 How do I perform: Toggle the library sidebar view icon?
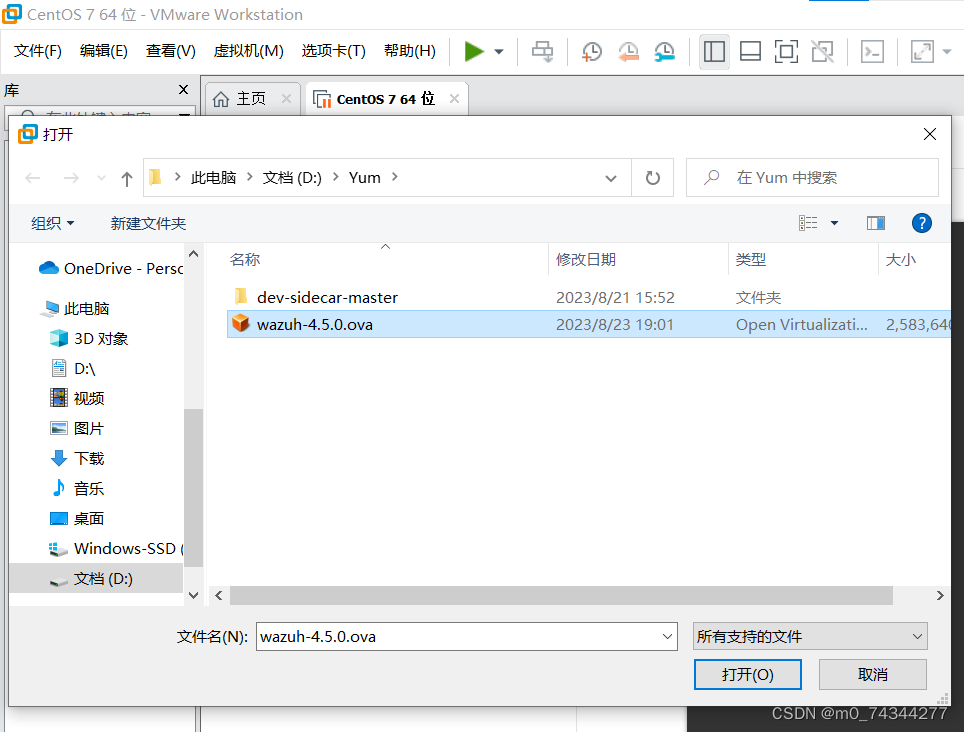(x=714, y=52)
